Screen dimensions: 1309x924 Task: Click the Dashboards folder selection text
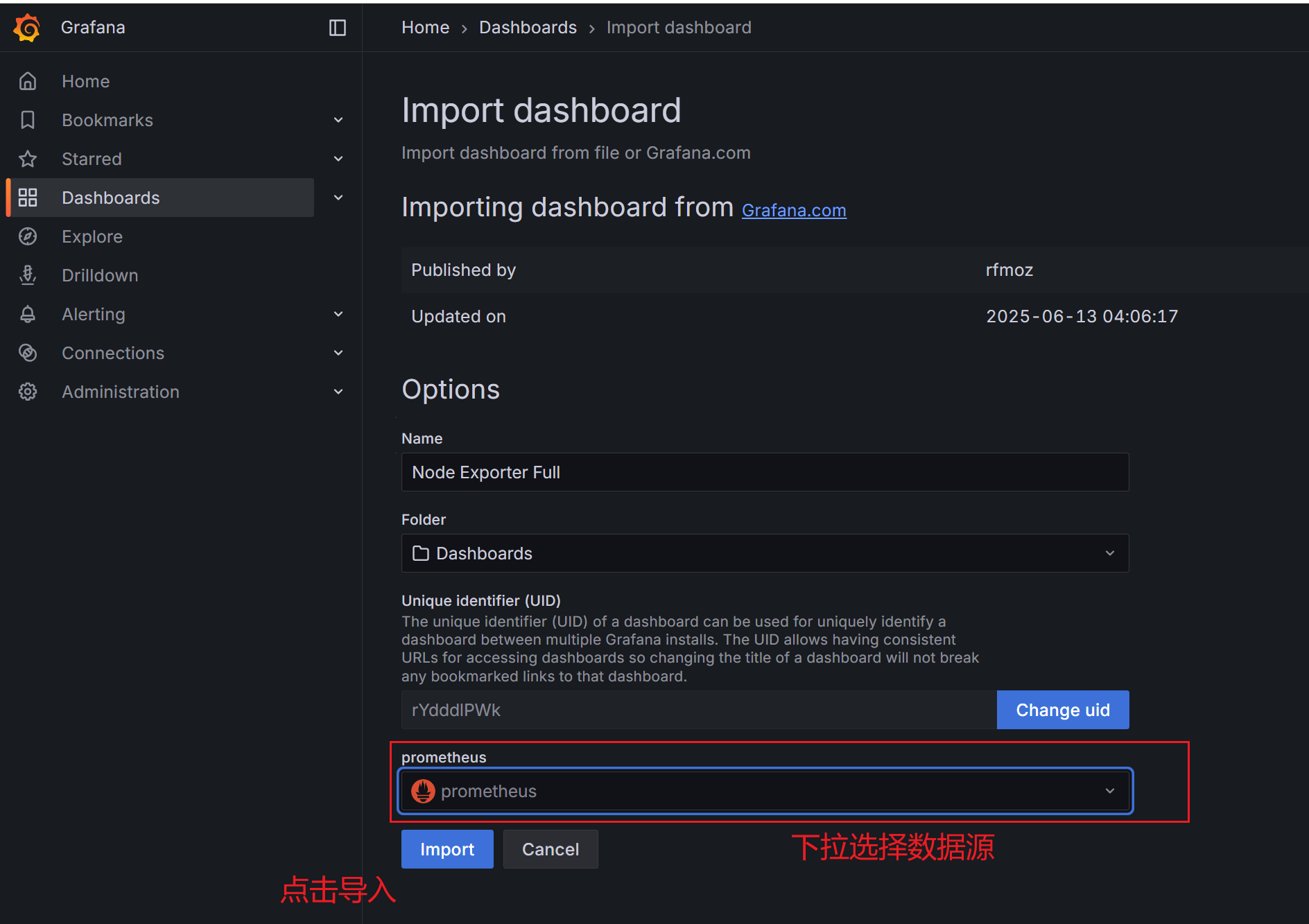[484, 553]
